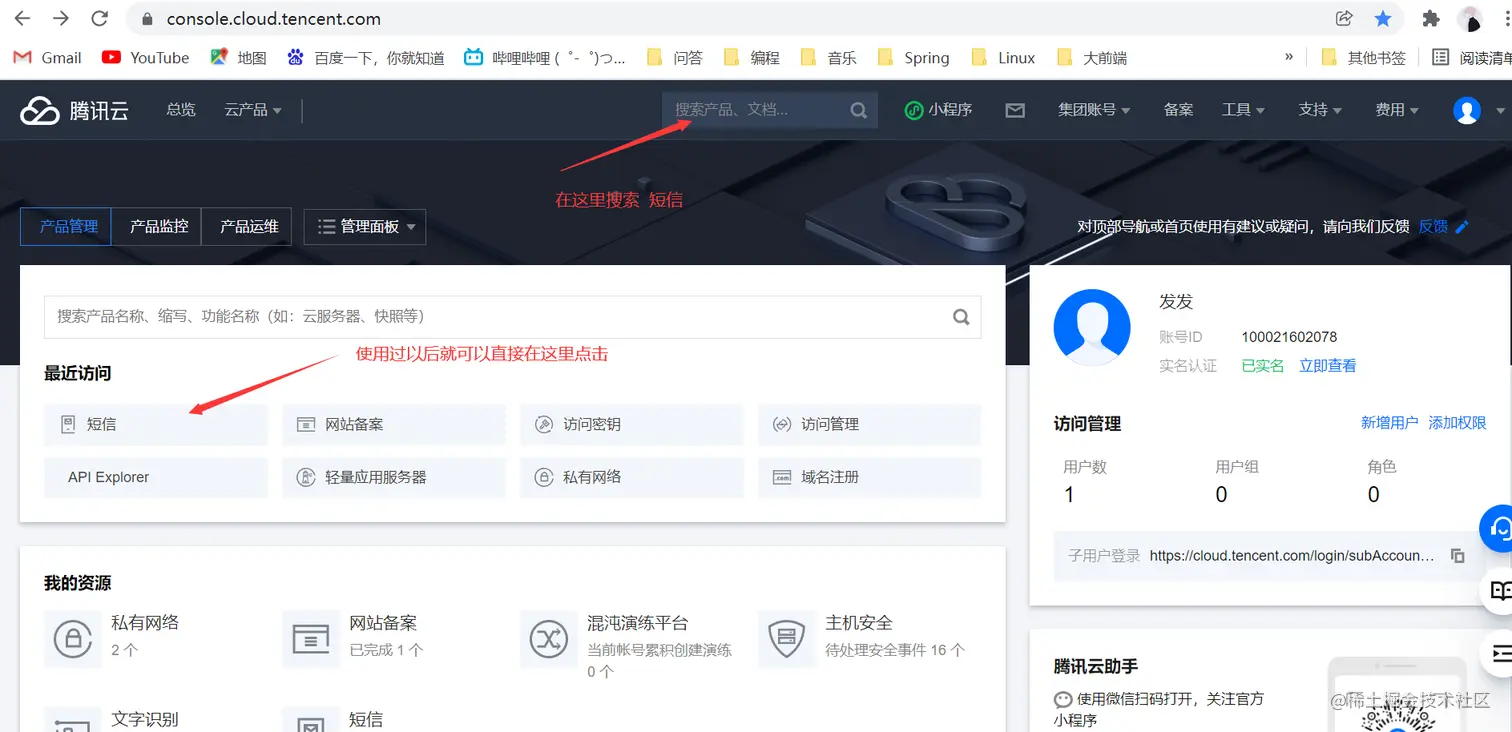Open the 总览 menu item
Image resolution: width=1512 pixels, height=732 pixels.
tap(181, 110)
